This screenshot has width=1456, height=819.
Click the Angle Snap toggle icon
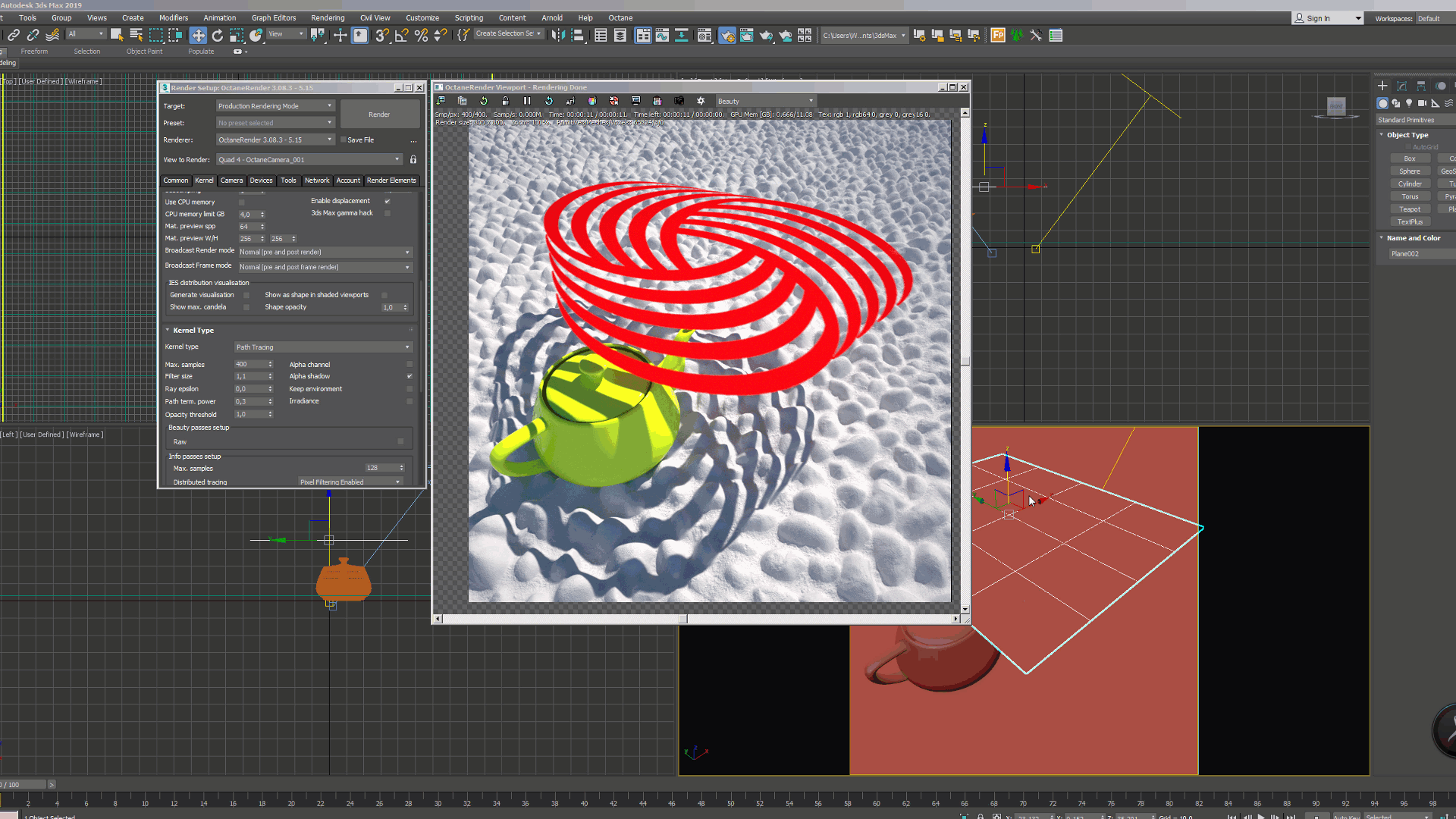402,36
